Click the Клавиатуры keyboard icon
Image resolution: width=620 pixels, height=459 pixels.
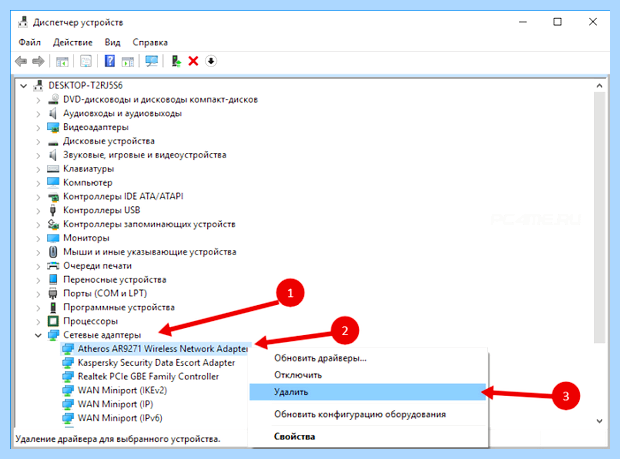[x=53, y=169]
